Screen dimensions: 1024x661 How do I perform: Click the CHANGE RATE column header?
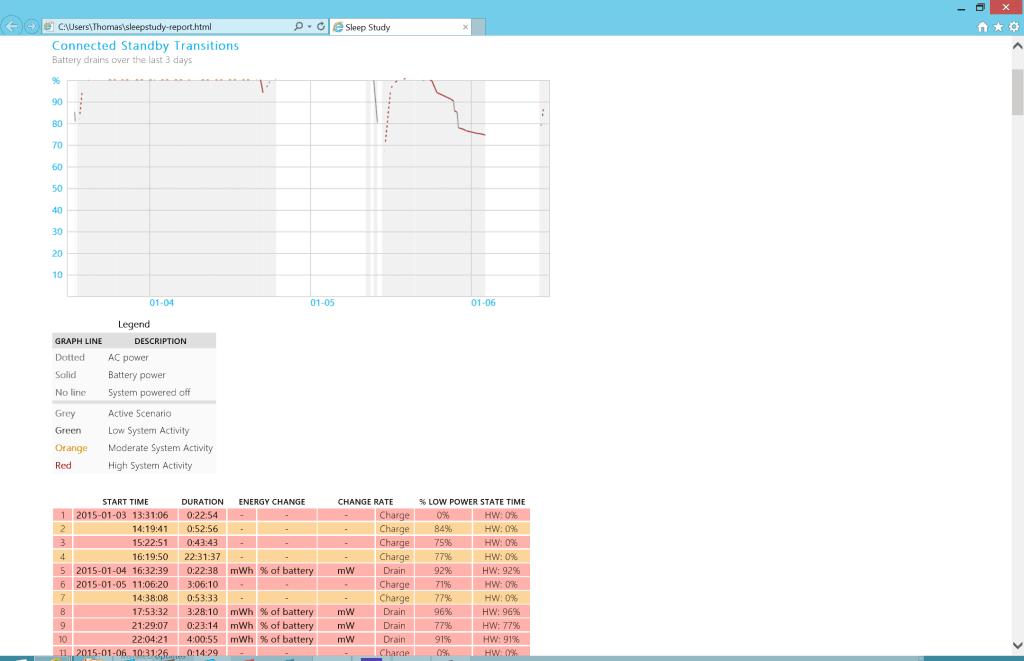[365, 502]
